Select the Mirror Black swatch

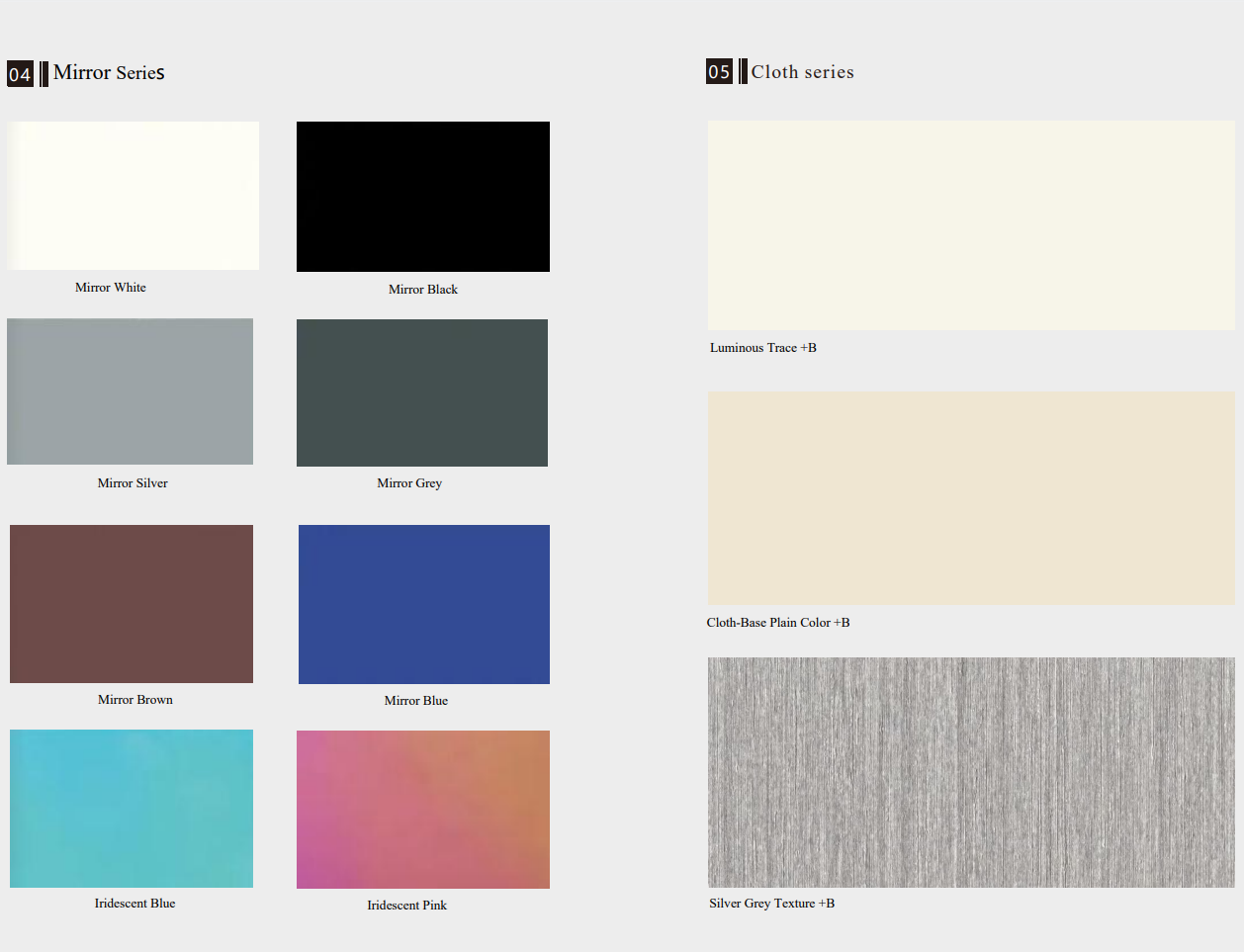423,197
